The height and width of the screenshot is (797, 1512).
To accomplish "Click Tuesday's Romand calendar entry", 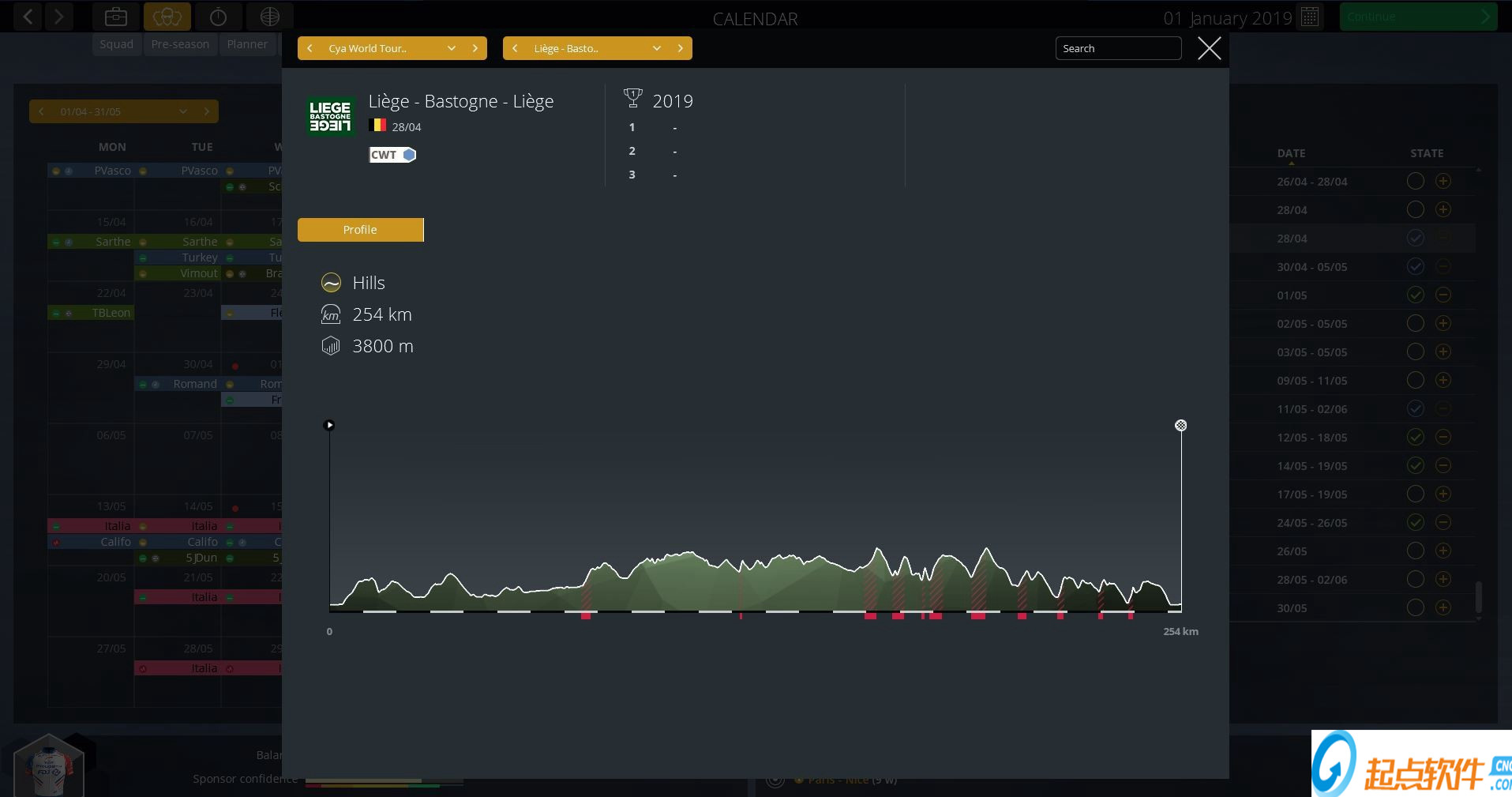I will pos(178,384).
